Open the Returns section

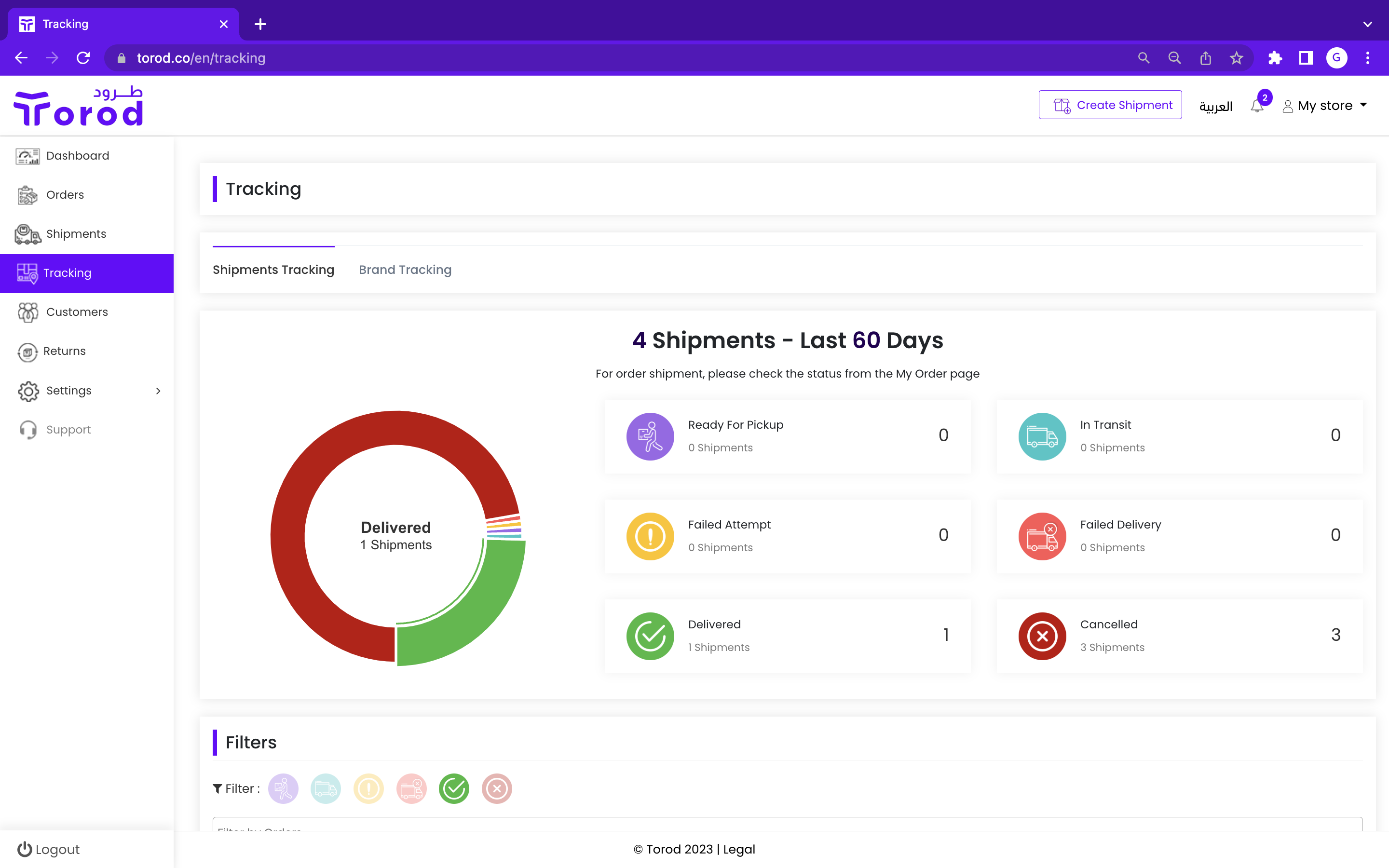(87, 351)
